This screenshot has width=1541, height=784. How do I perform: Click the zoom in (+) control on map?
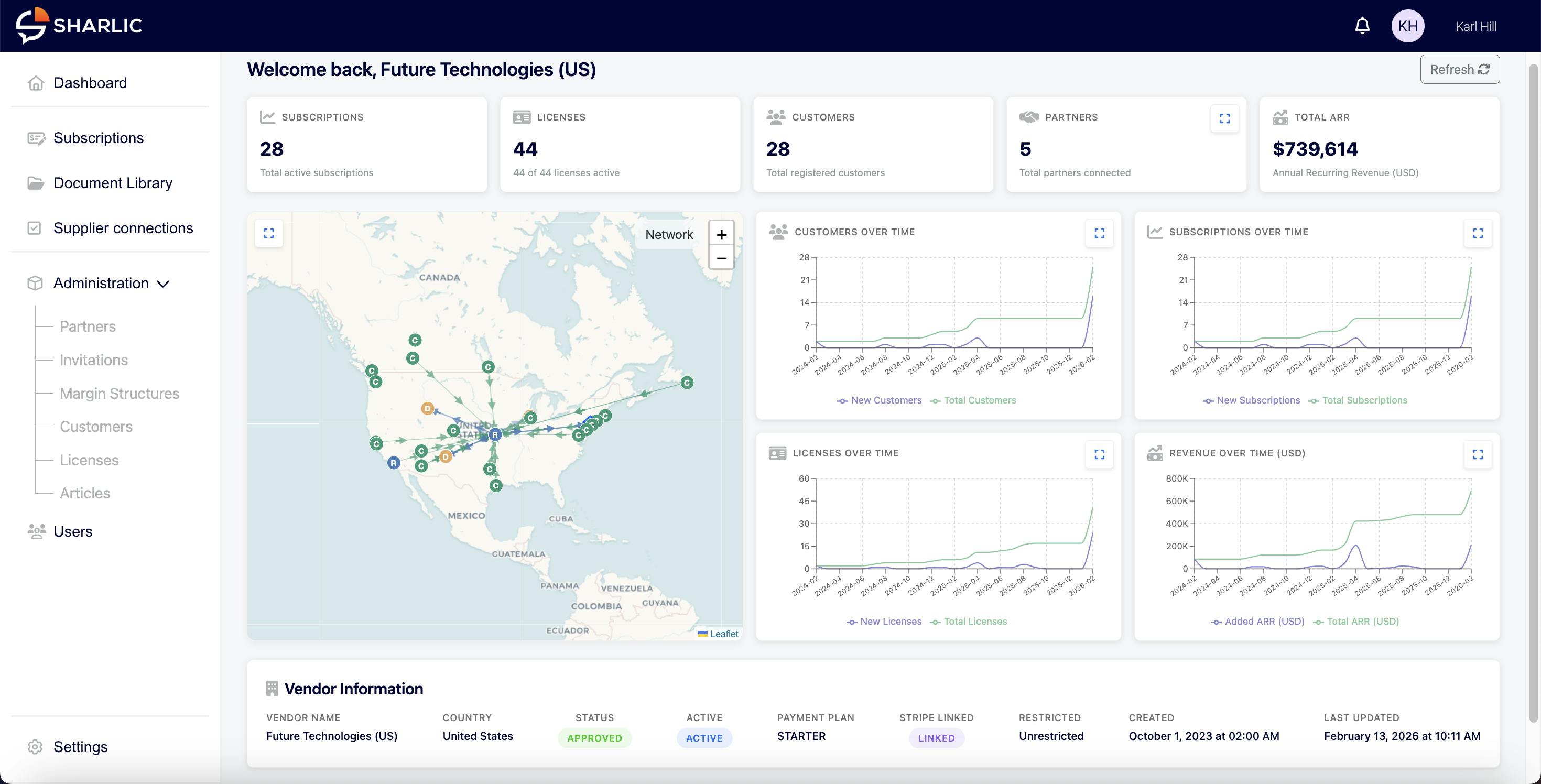721,234
